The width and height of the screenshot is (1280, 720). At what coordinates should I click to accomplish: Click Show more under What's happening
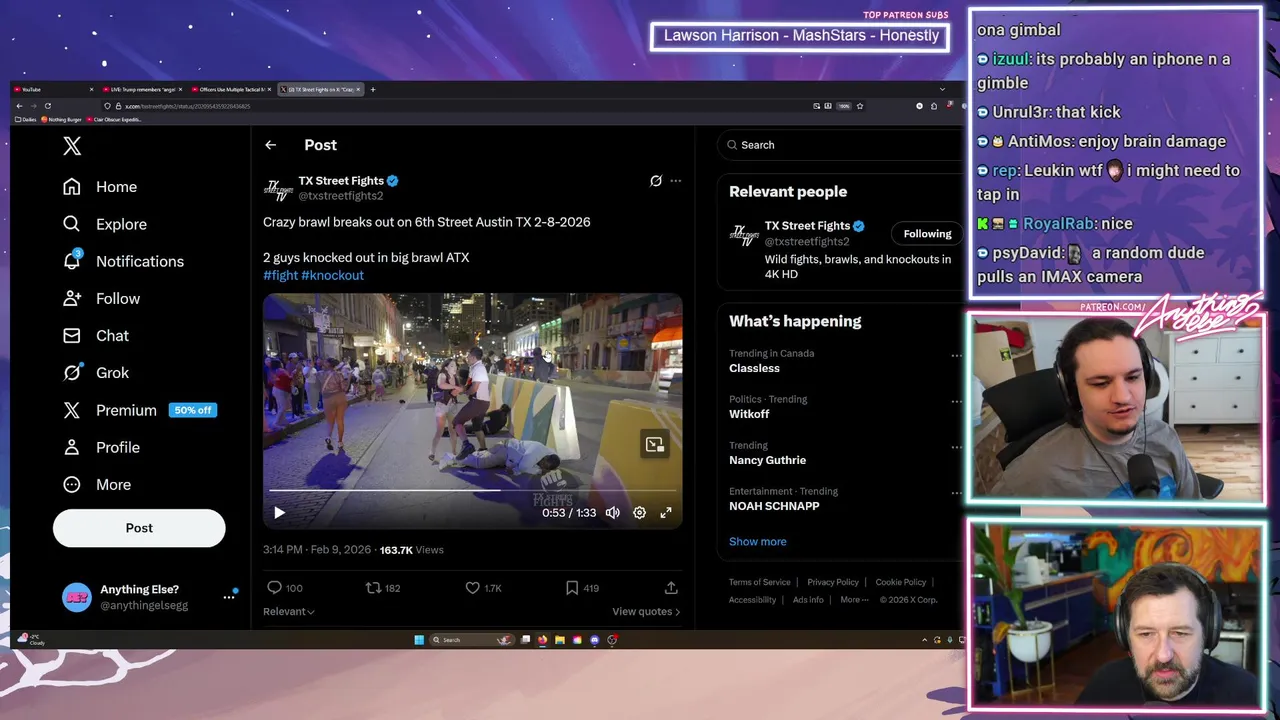(x=757, y=541)
